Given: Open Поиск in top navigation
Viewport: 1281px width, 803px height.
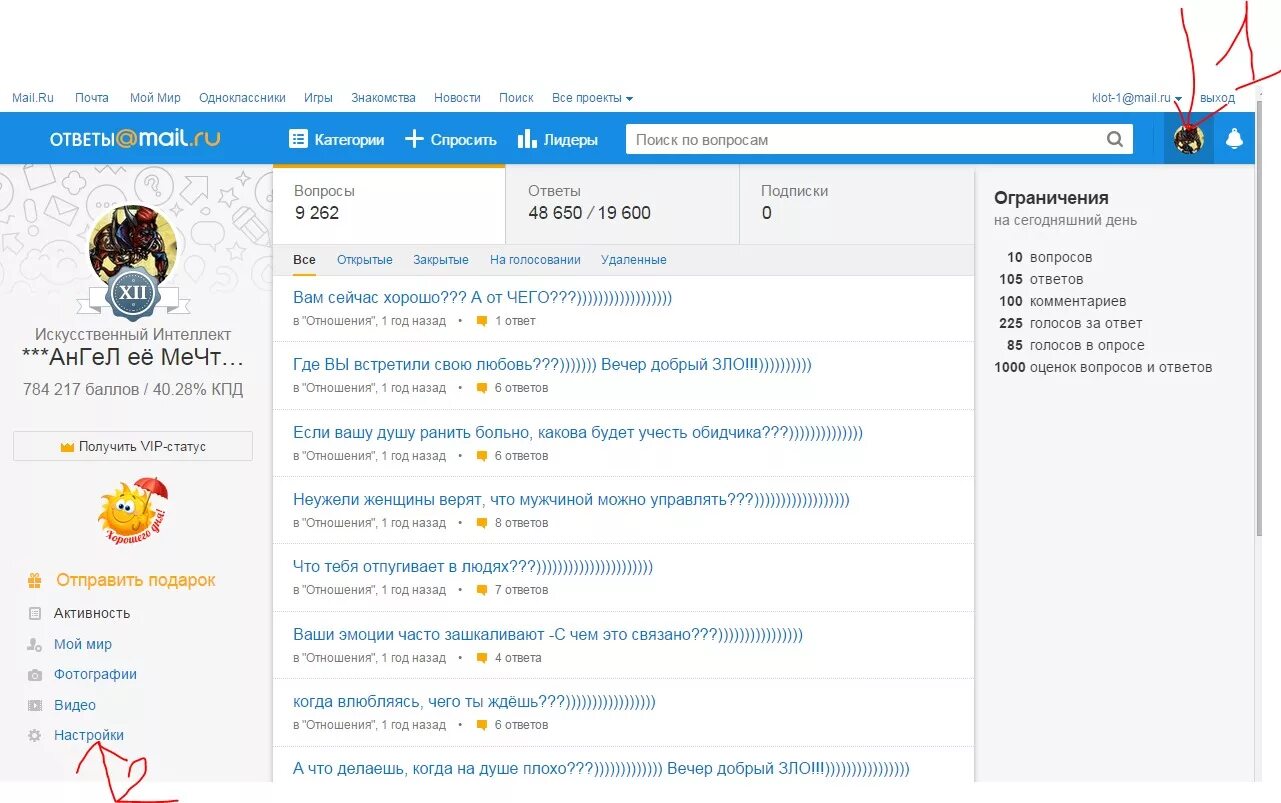Looking at the screenshot, I should [516, 98].
